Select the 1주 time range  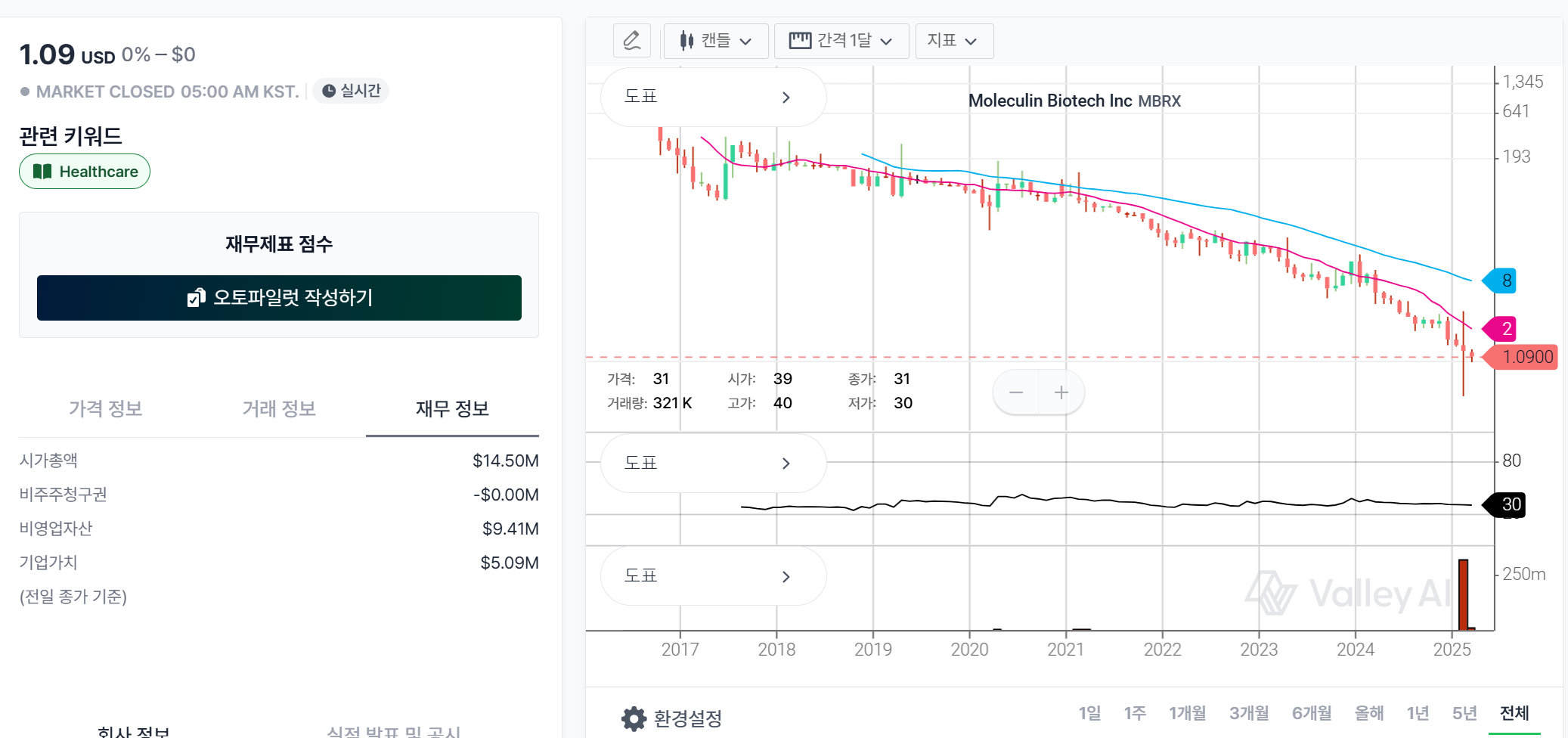tap(1135, 713)
